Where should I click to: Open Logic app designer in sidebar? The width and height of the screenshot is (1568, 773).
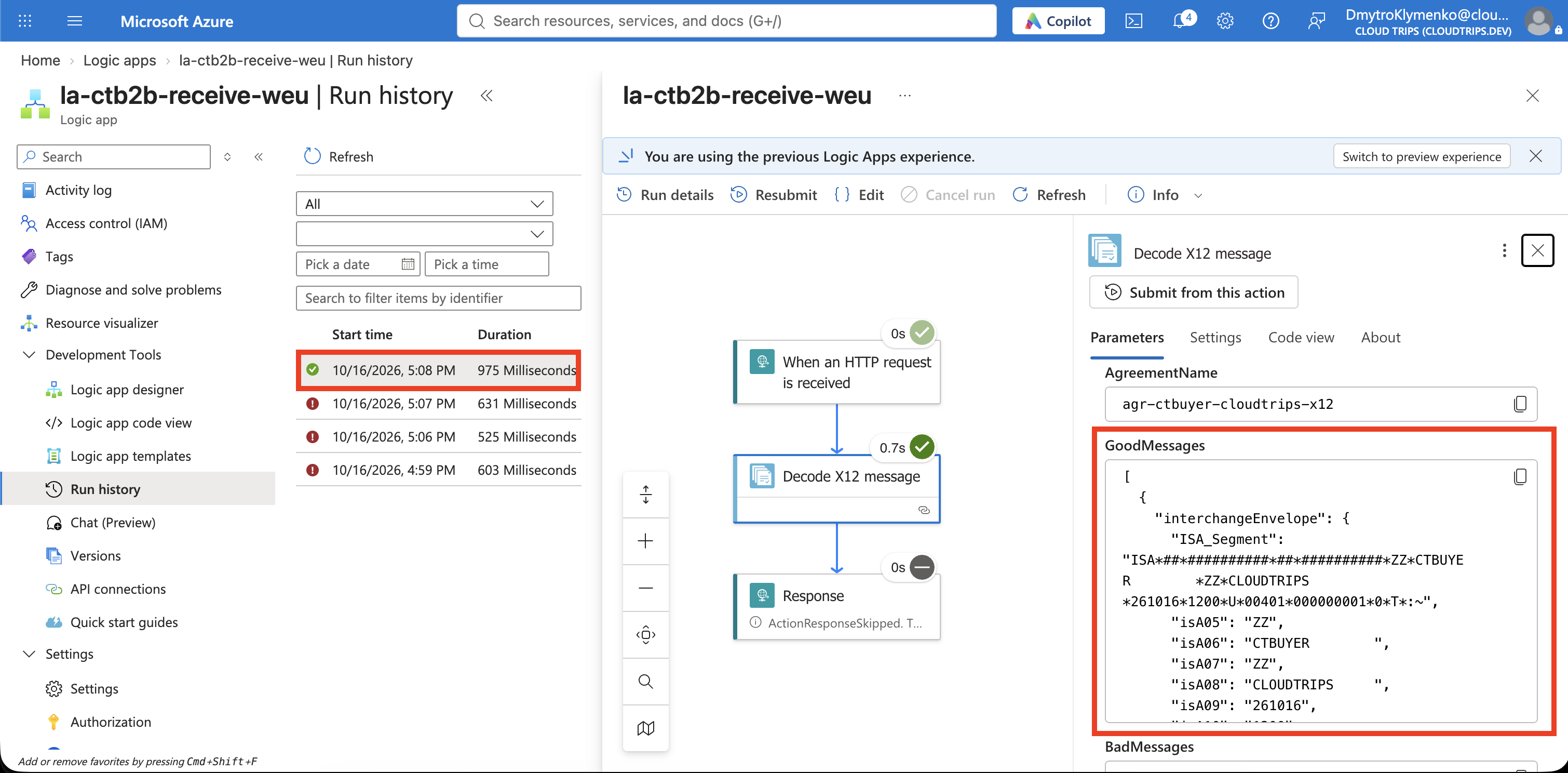[x=127, y=389]
